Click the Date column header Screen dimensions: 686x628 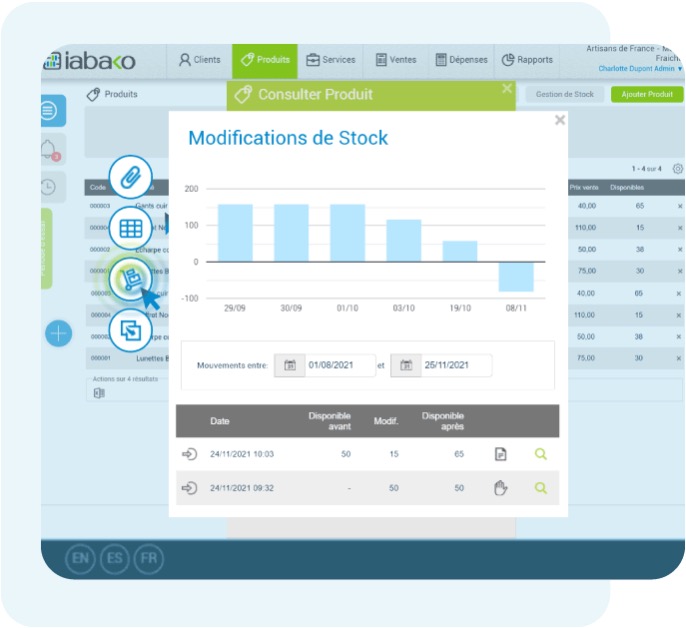coord(220,421)
